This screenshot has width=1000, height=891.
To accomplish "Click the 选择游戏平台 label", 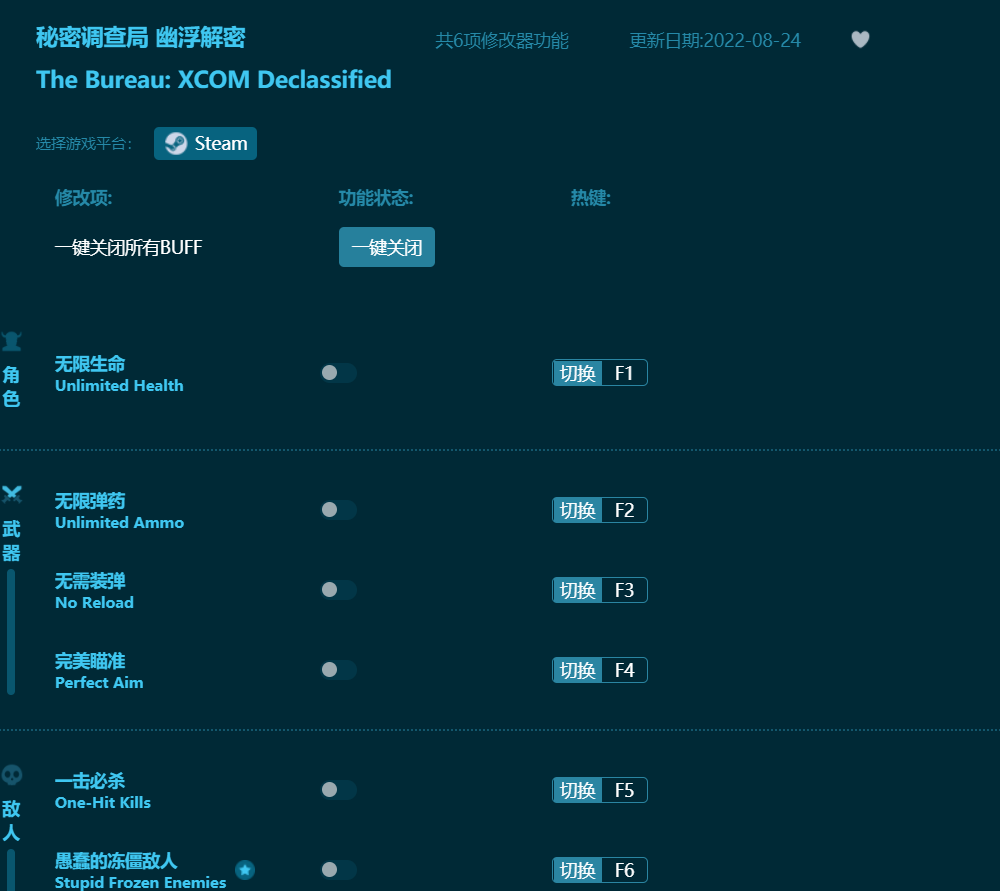I will pyautogui.click(x=84, y=144).
